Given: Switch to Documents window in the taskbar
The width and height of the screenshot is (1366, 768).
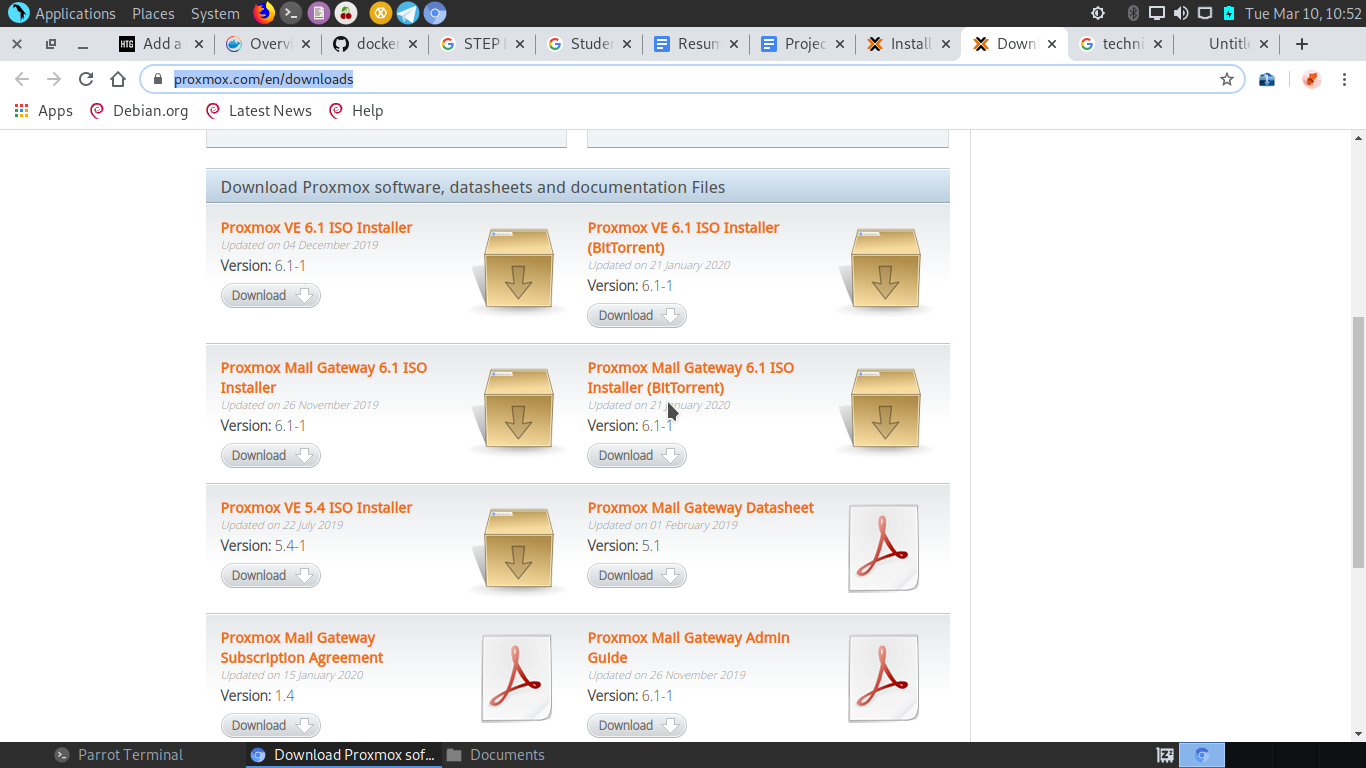Looking at the screenshot, I should pos(497,755).
